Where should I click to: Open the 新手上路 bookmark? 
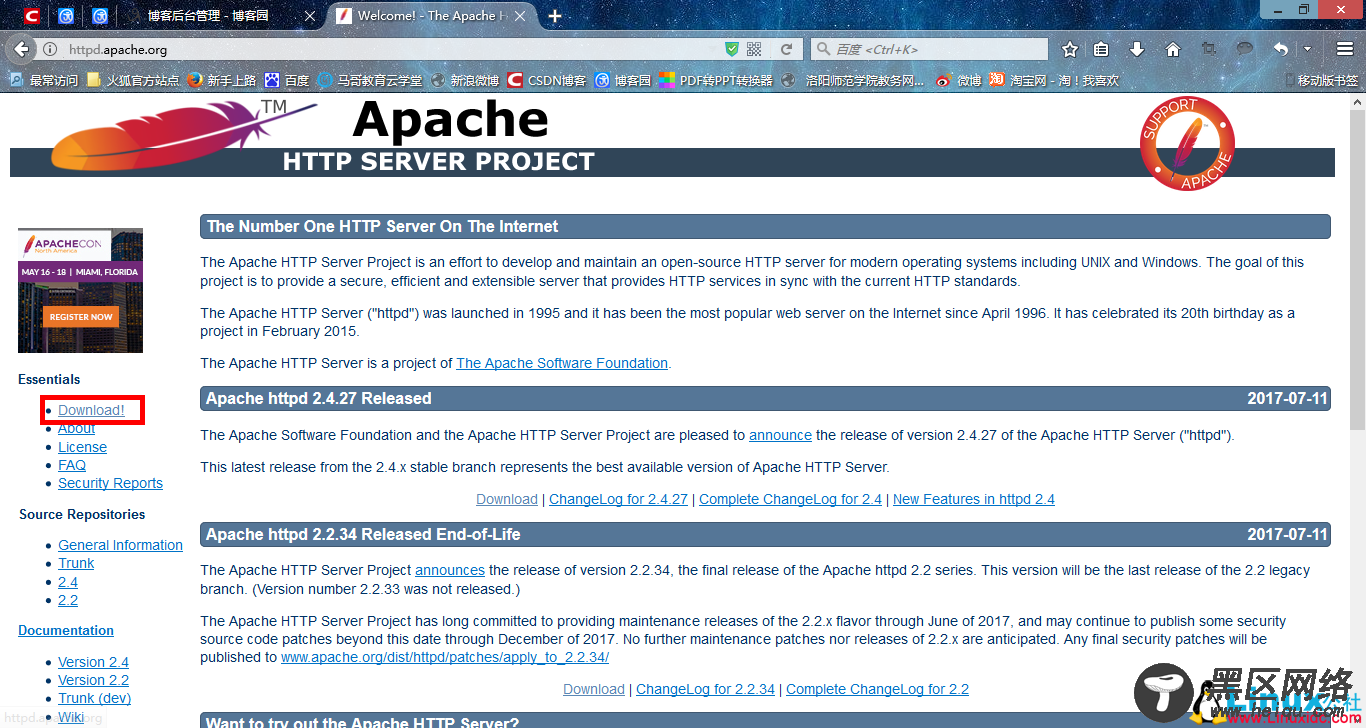221,80
